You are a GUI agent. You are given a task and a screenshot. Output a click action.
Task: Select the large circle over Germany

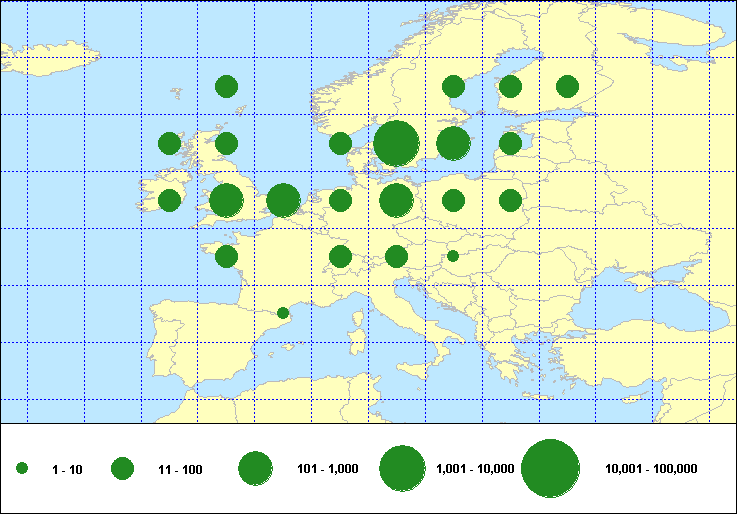tap(396, 200)
